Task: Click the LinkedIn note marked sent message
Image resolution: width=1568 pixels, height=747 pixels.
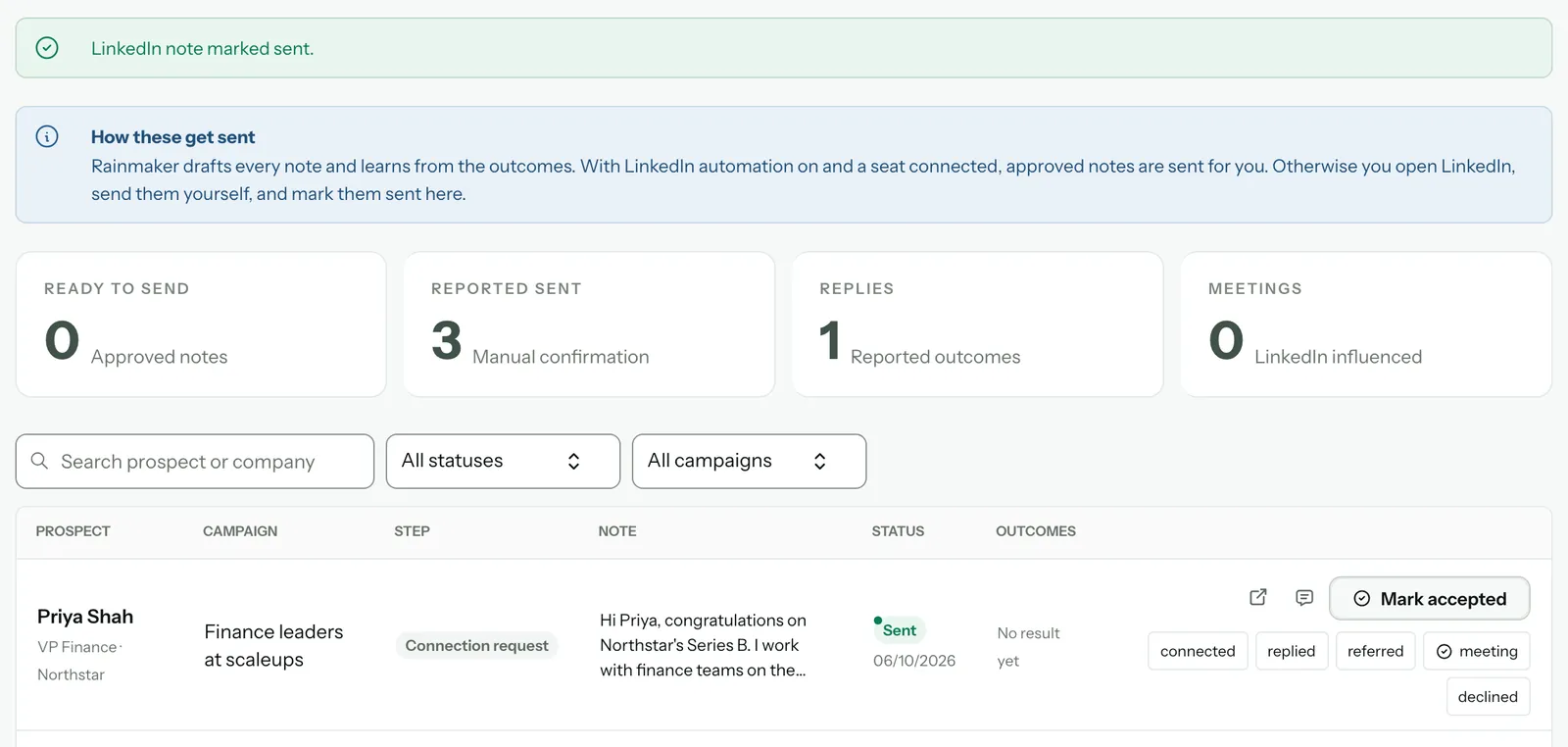Action: (202, 48)
